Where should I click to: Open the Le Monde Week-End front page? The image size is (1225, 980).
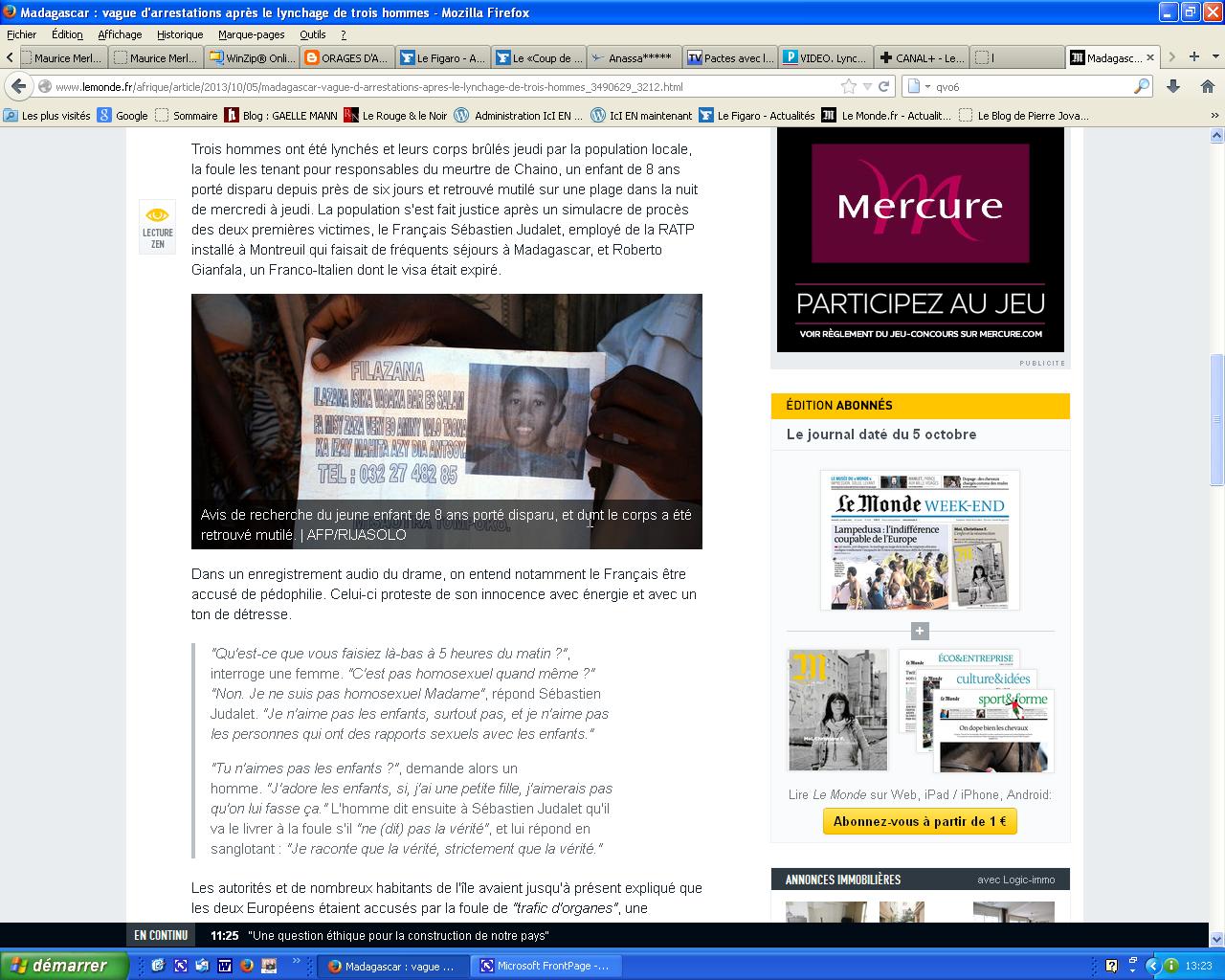click(x=920, y=540)
